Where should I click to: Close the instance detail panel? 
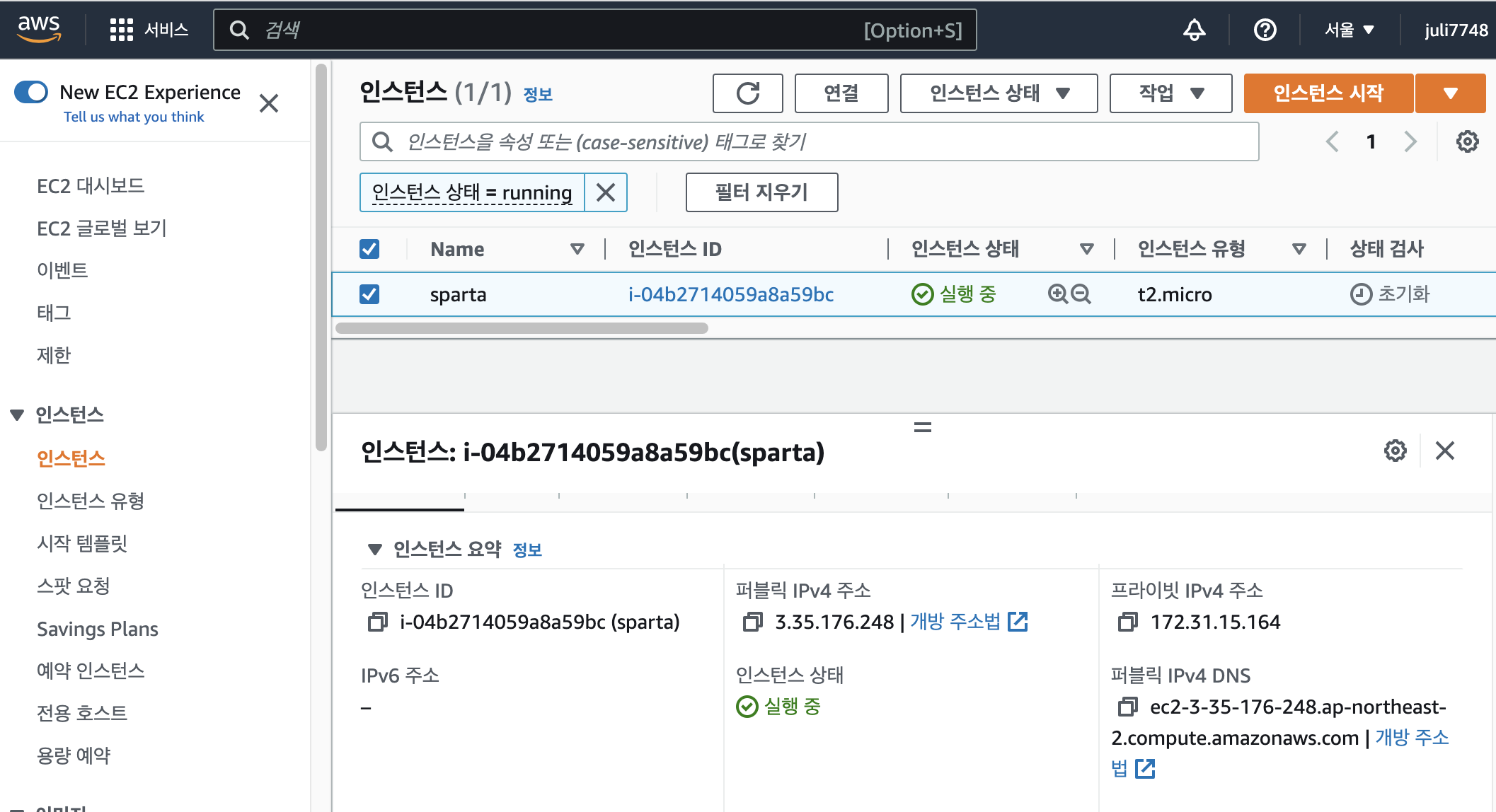click(x=1444, y=451)
